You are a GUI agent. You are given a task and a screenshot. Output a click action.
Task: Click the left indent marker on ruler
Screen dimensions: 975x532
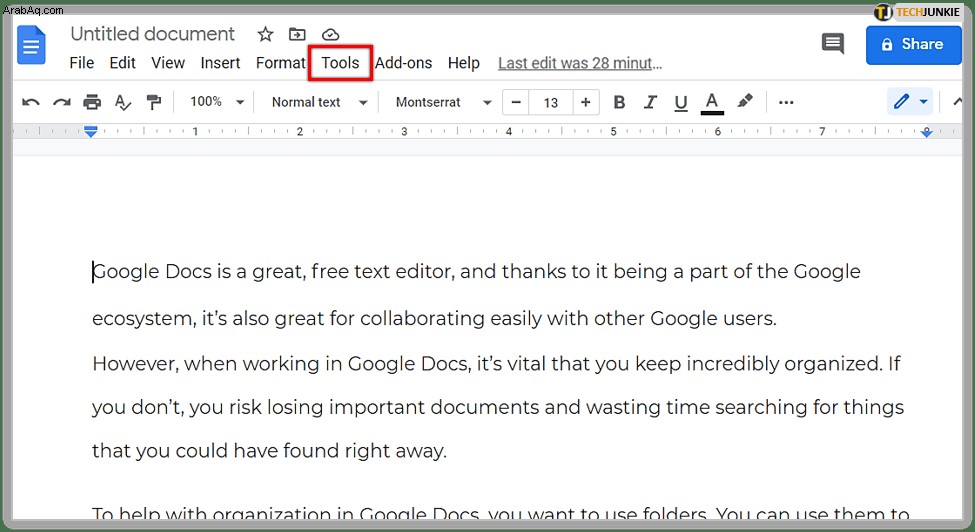click(x=91, y=132)
